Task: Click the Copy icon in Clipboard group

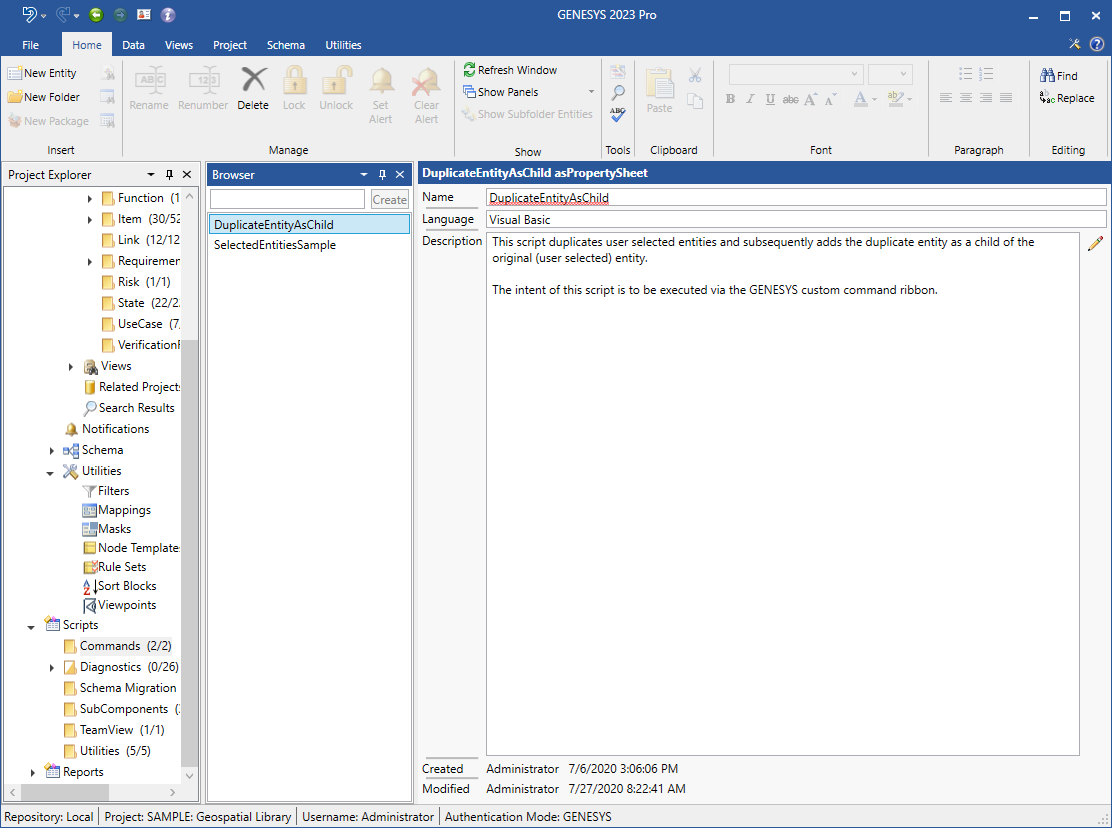Action: pyautogui.click(x=695, y=101)
